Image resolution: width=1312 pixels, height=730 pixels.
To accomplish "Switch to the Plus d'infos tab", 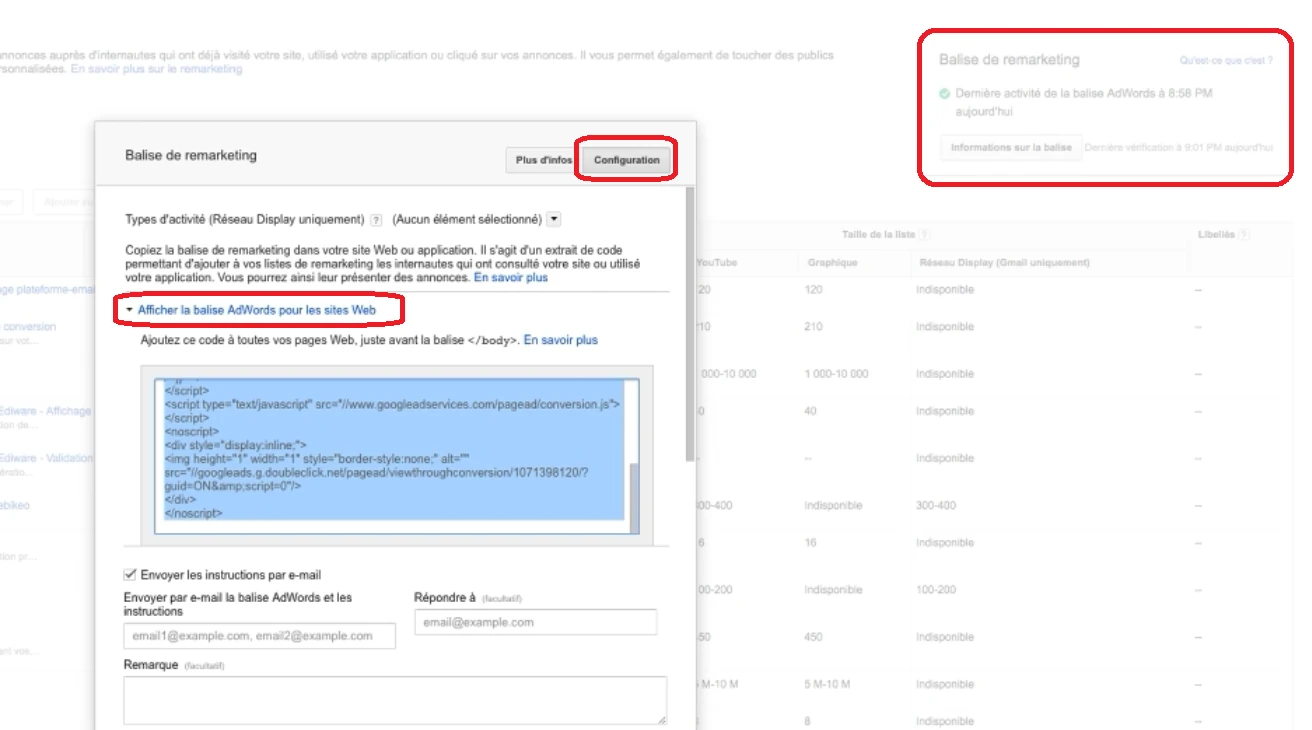I will coord(543,160).
